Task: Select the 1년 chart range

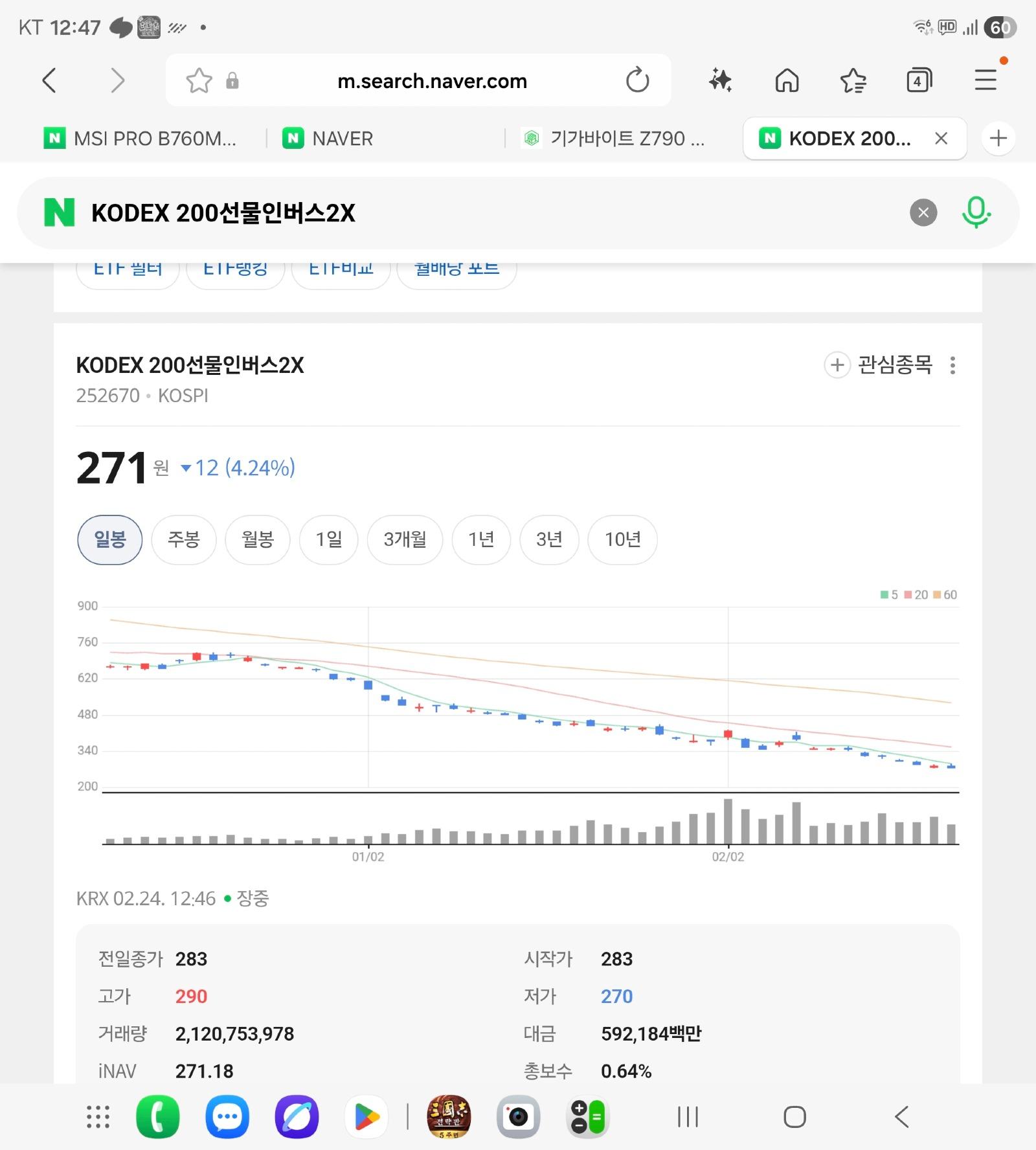Action: [481, 539]
